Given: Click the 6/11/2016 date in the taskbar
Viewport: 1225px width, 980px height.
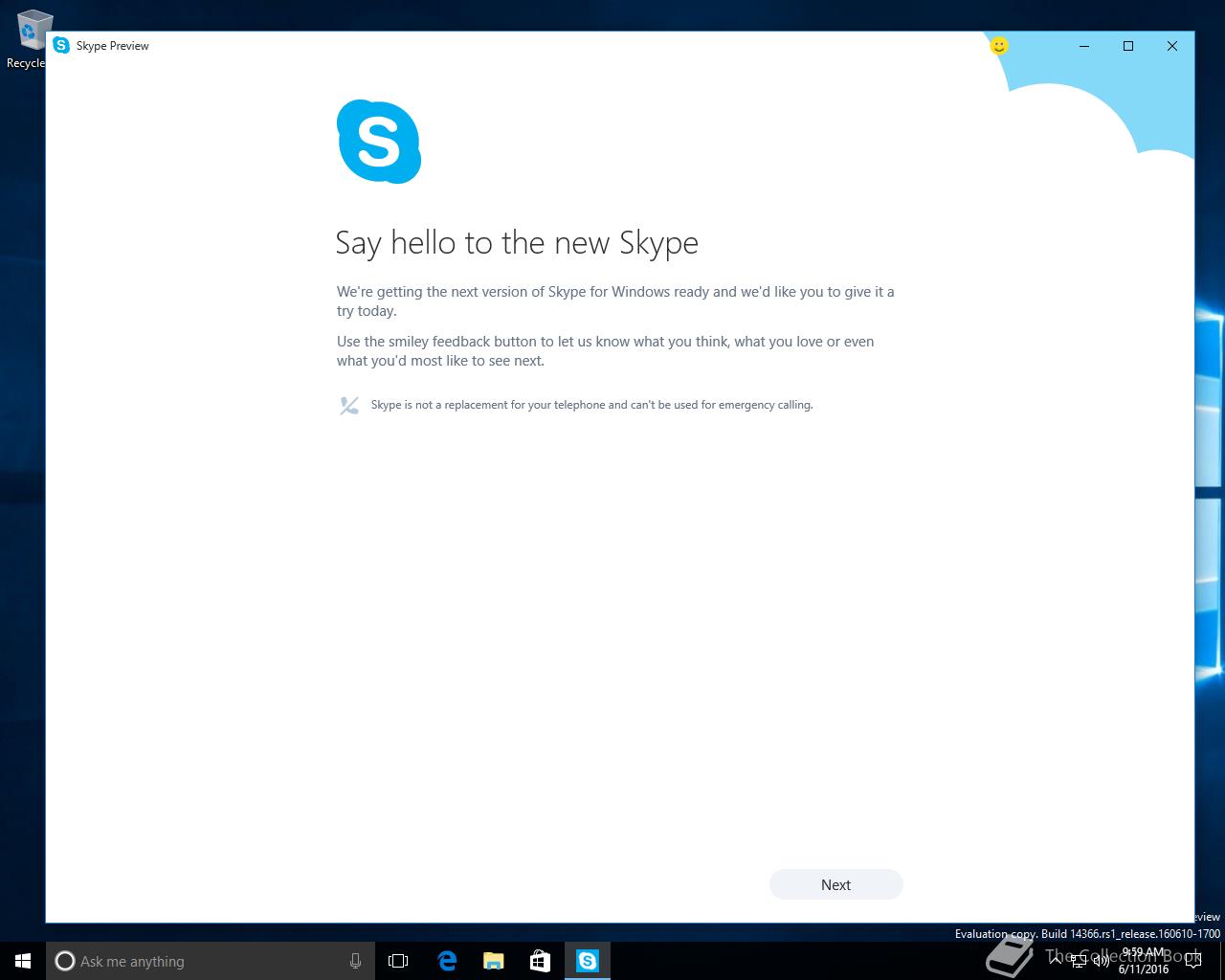Looking at the screenshot, I should 1144,969.
